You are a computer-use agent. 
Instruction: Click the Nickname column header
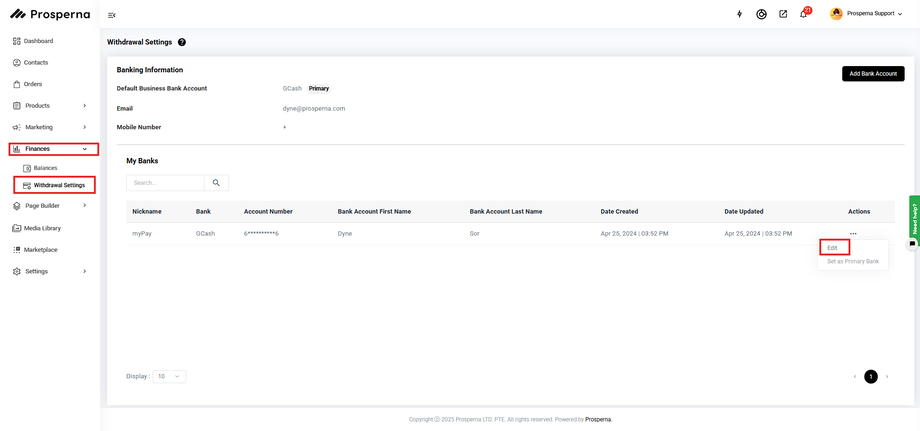pos(147,212)
